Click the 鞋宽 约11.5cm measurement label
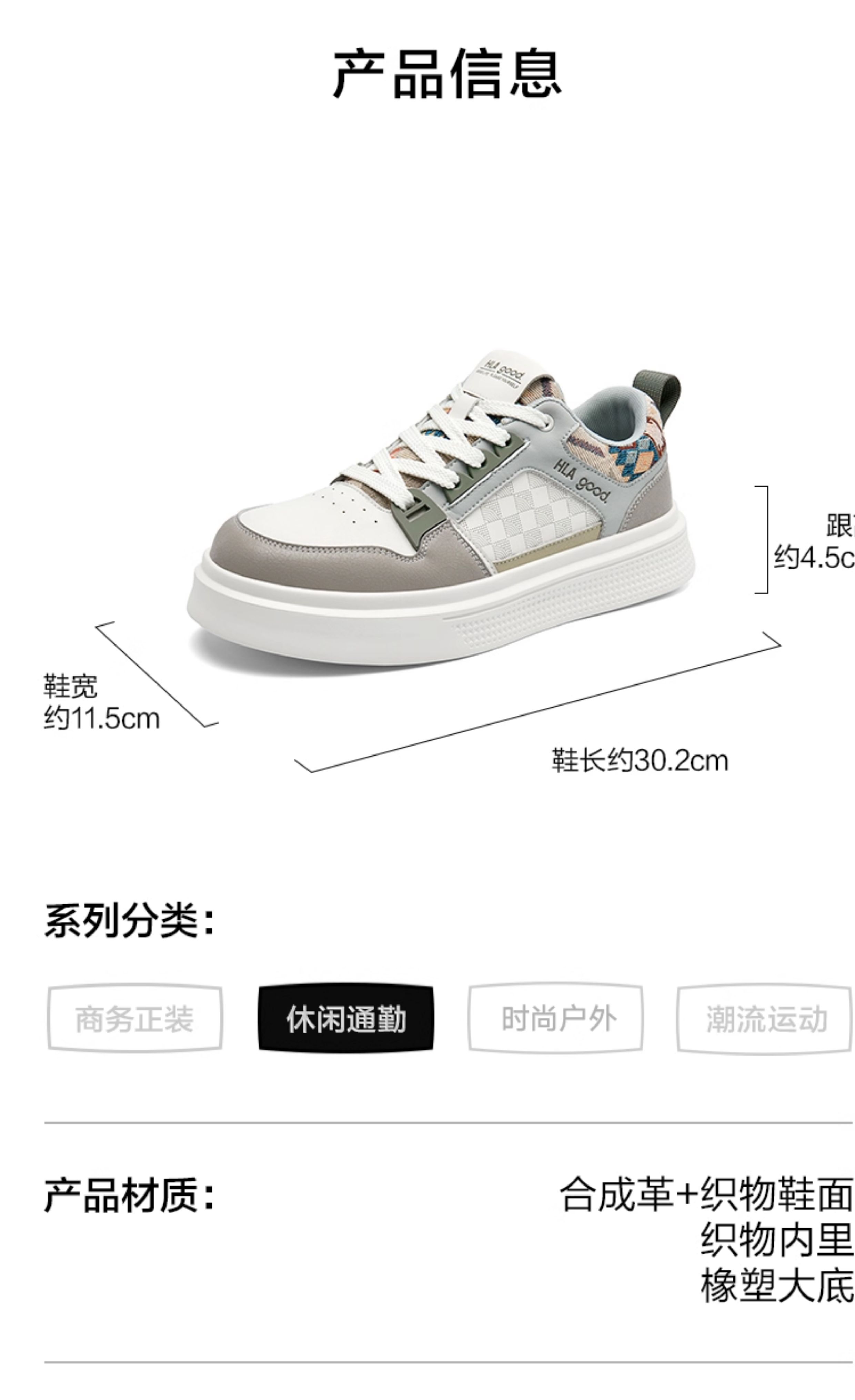855x1400 pixels. coord(102,702)
